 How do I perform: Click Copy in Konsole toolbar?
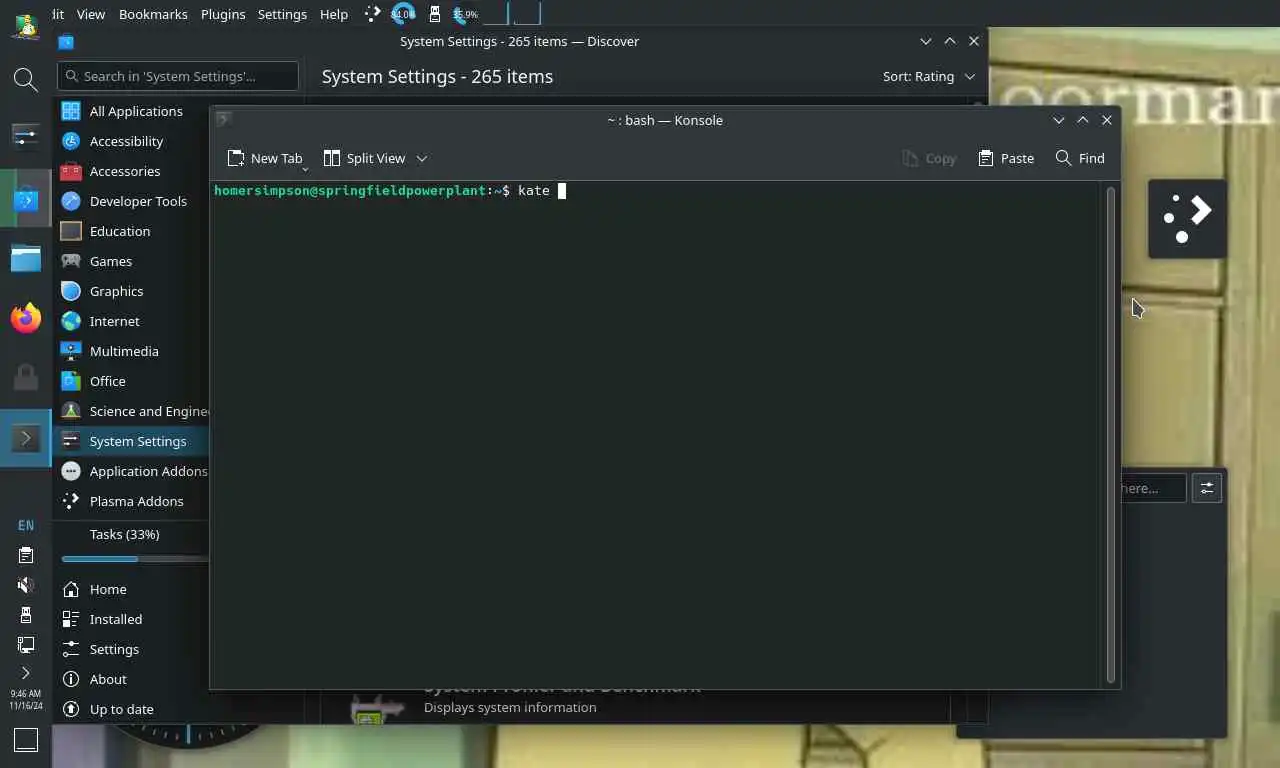pos(929,158)
